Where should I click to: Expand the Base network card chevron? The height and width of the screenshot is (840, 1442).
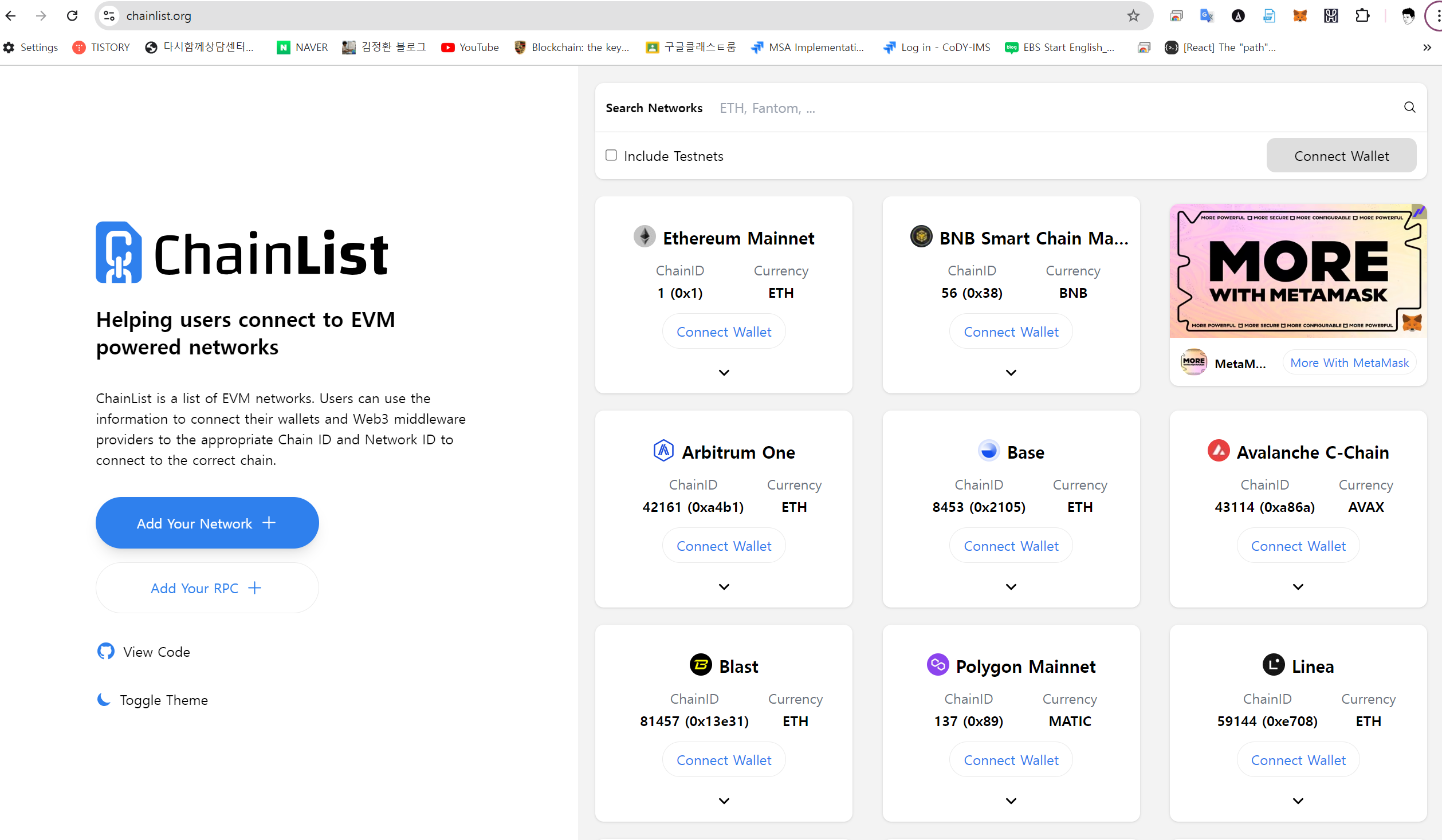(x=1011, y=587)
